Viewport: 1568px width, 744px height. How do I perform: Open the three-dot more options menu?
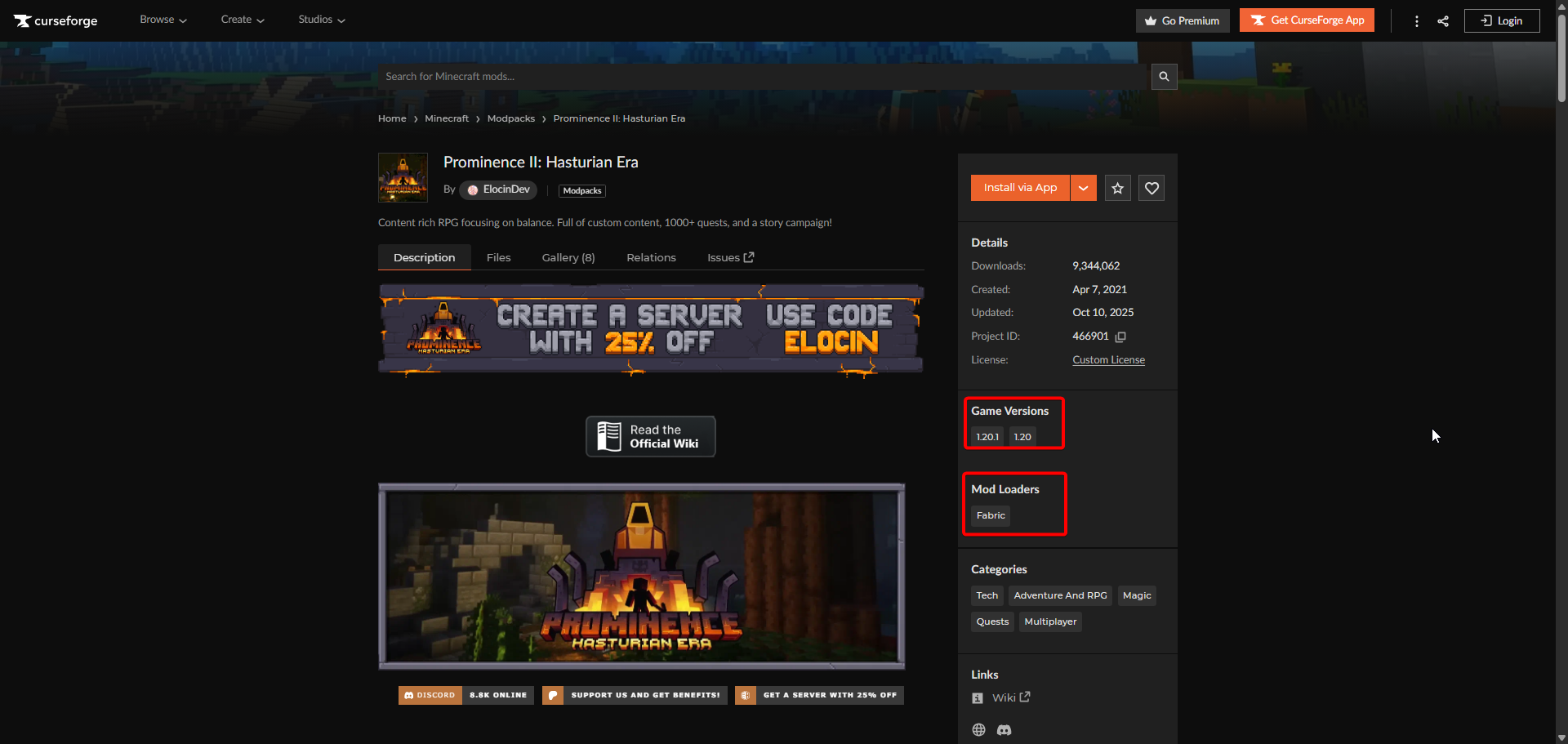tap(1416, 21)
